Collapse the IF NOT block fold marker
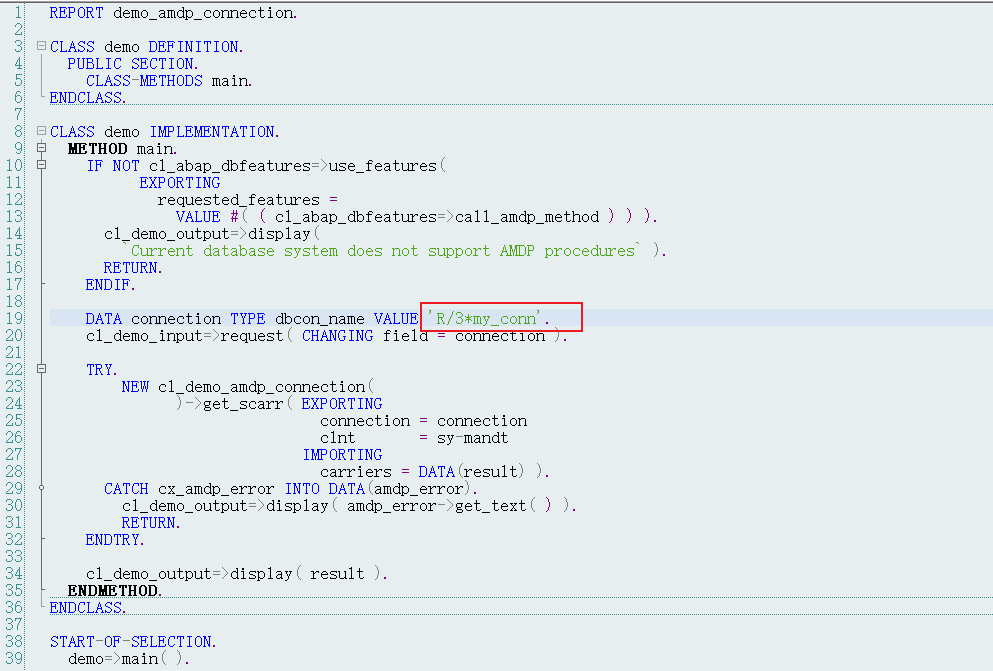 [41, 165]
